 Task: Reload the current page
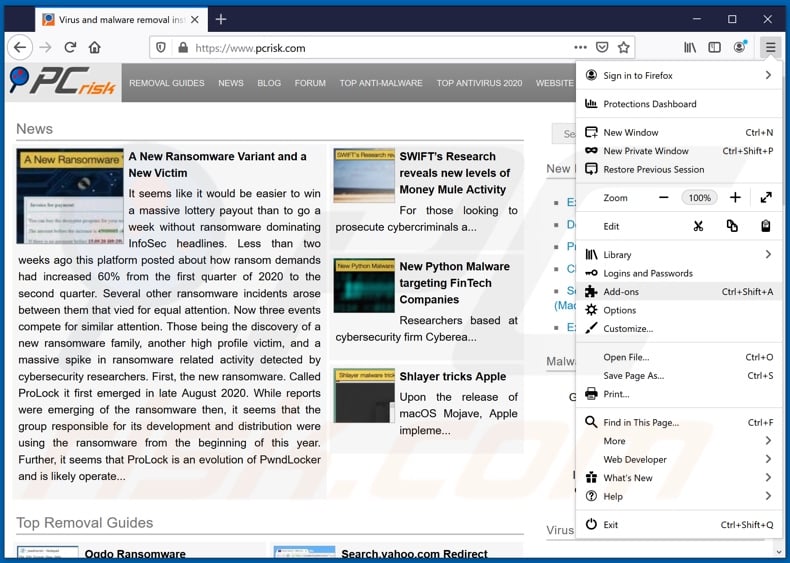pyautogui.click(x=70, y=48)
